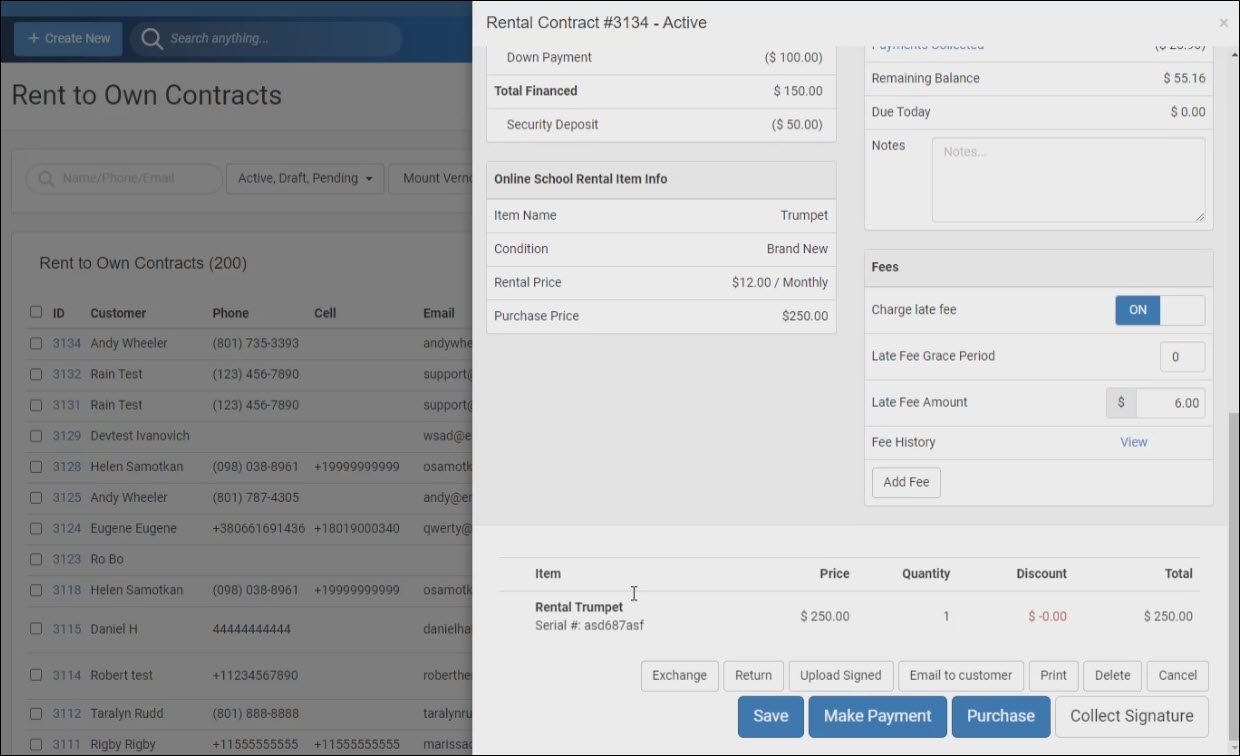Check the box for contract 3123
Image resolution: width=1240 pixels, height=756 pixels.
[x=36, y=559]
